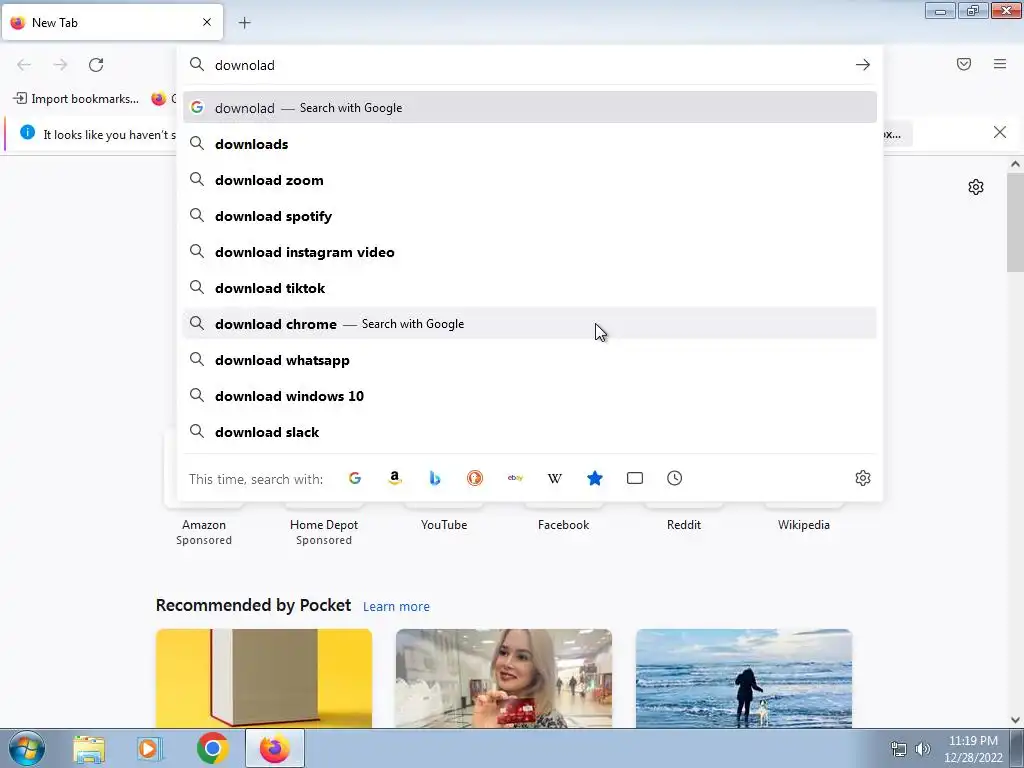Dismiss the info notification bar
The image size is (1024, 768).
[1000, 133]
